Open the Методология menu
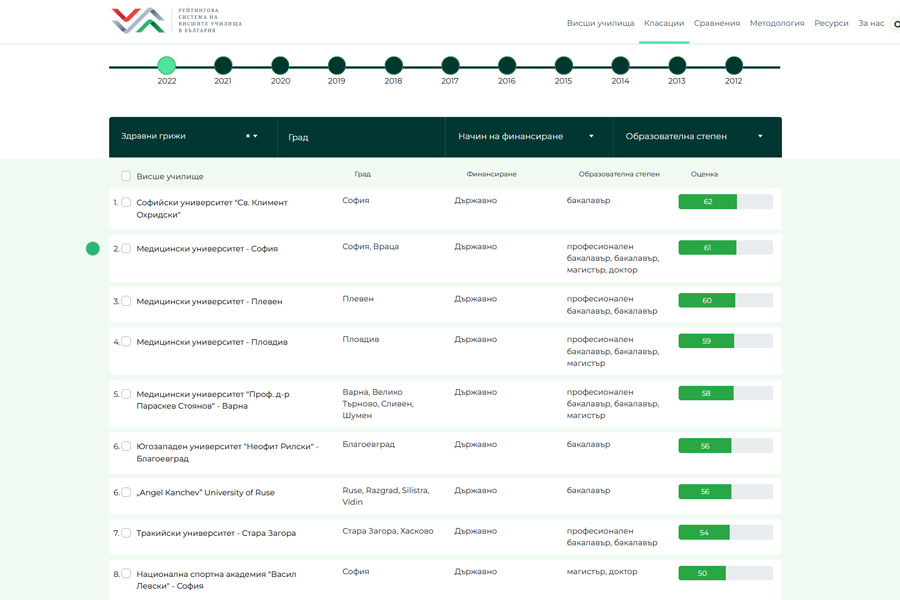The width and height of the screenshot is (900, 600). coord(777,24)
